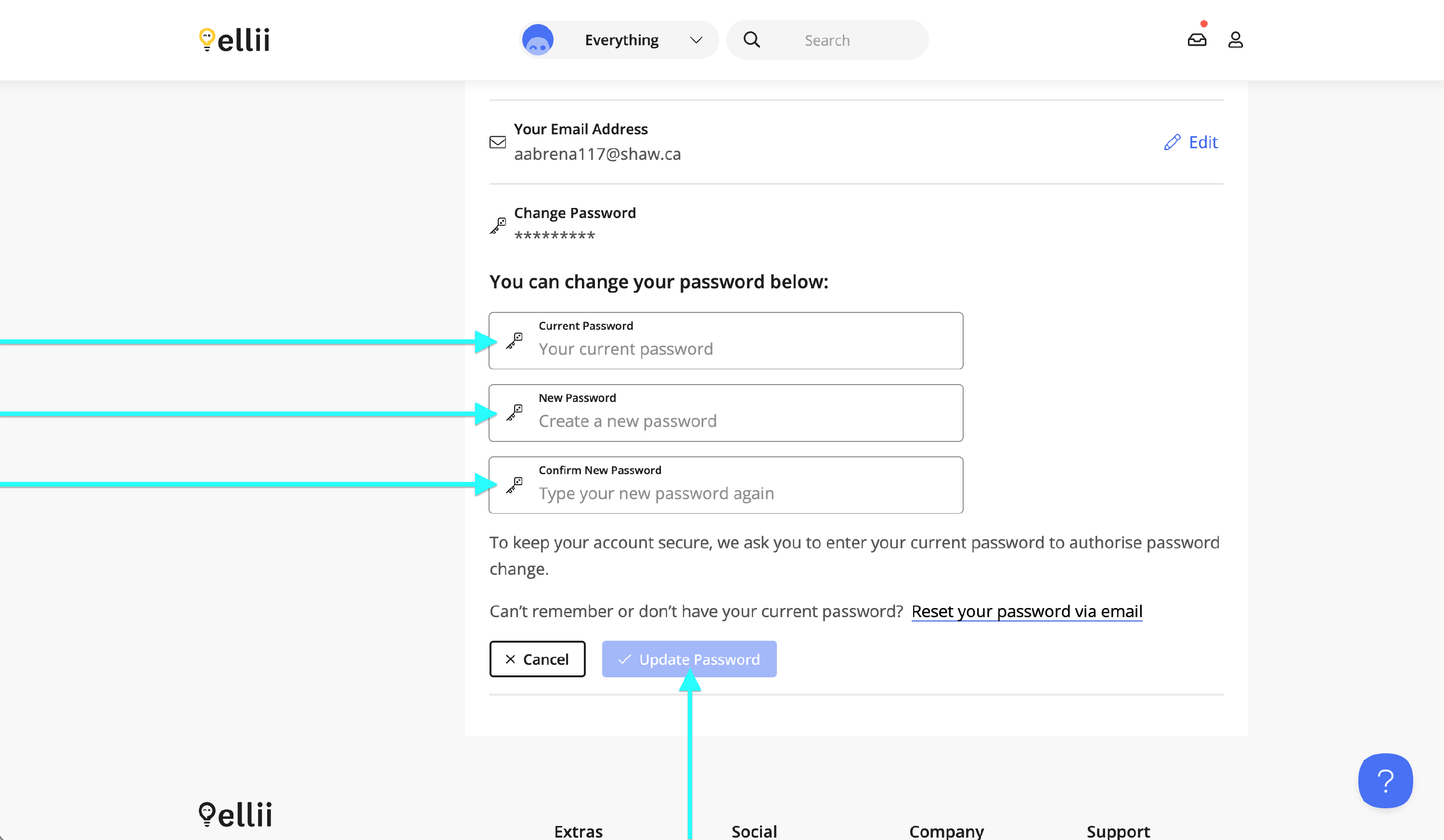Screen dimensions: 1444x840
Task: Click Edit link for email address
Action: [1203, 142]
